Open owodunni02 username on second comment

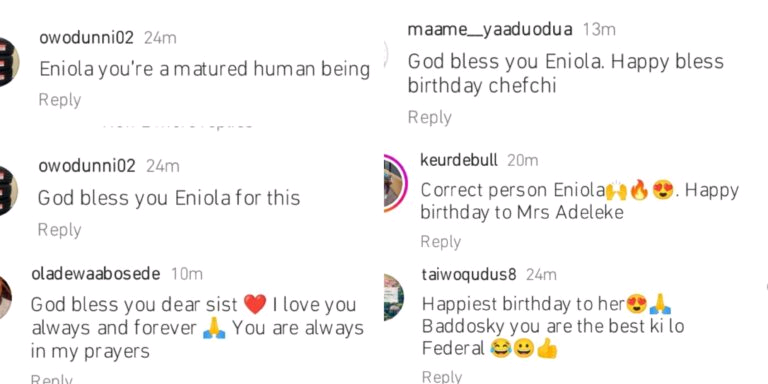[x=87, y=167]
